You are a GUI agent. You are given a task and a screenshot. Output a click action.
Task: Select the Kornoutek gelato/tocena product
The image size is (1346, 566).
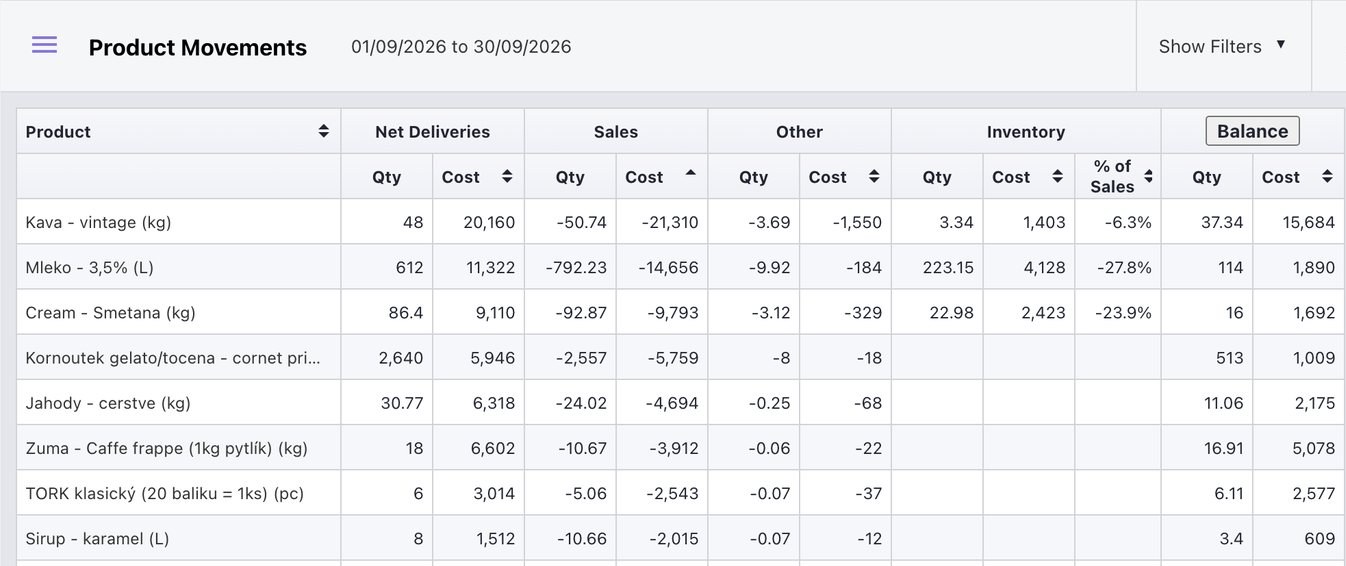pyautogui.click(x=173, y=357)
